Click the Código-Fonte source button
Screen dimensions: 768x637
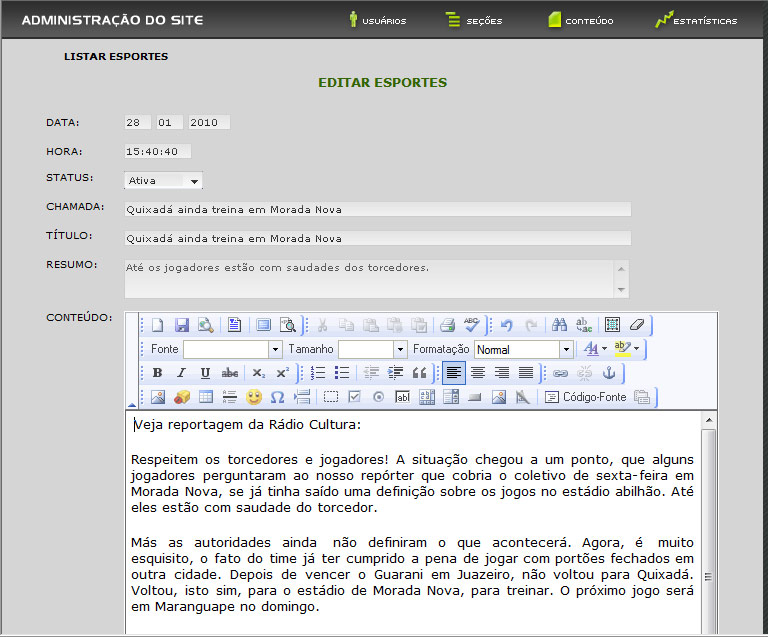585,397
